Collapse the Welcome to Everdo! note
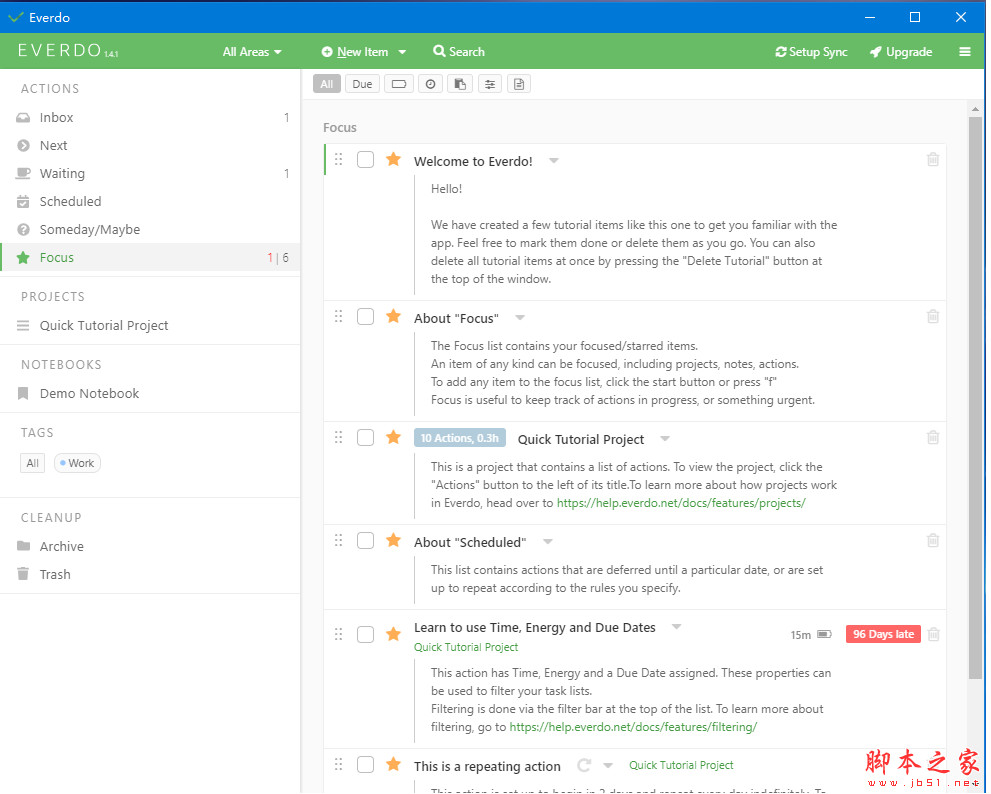Viewport: 991px width, 794px height. point(554,161)
